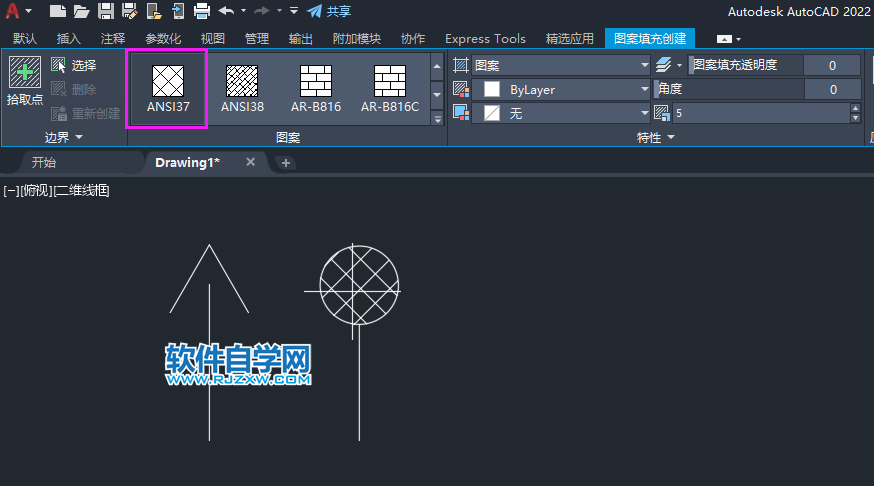Select the AR-B816C hatch pattern
This screenshot has width=874, height=486.
(390, 89)
